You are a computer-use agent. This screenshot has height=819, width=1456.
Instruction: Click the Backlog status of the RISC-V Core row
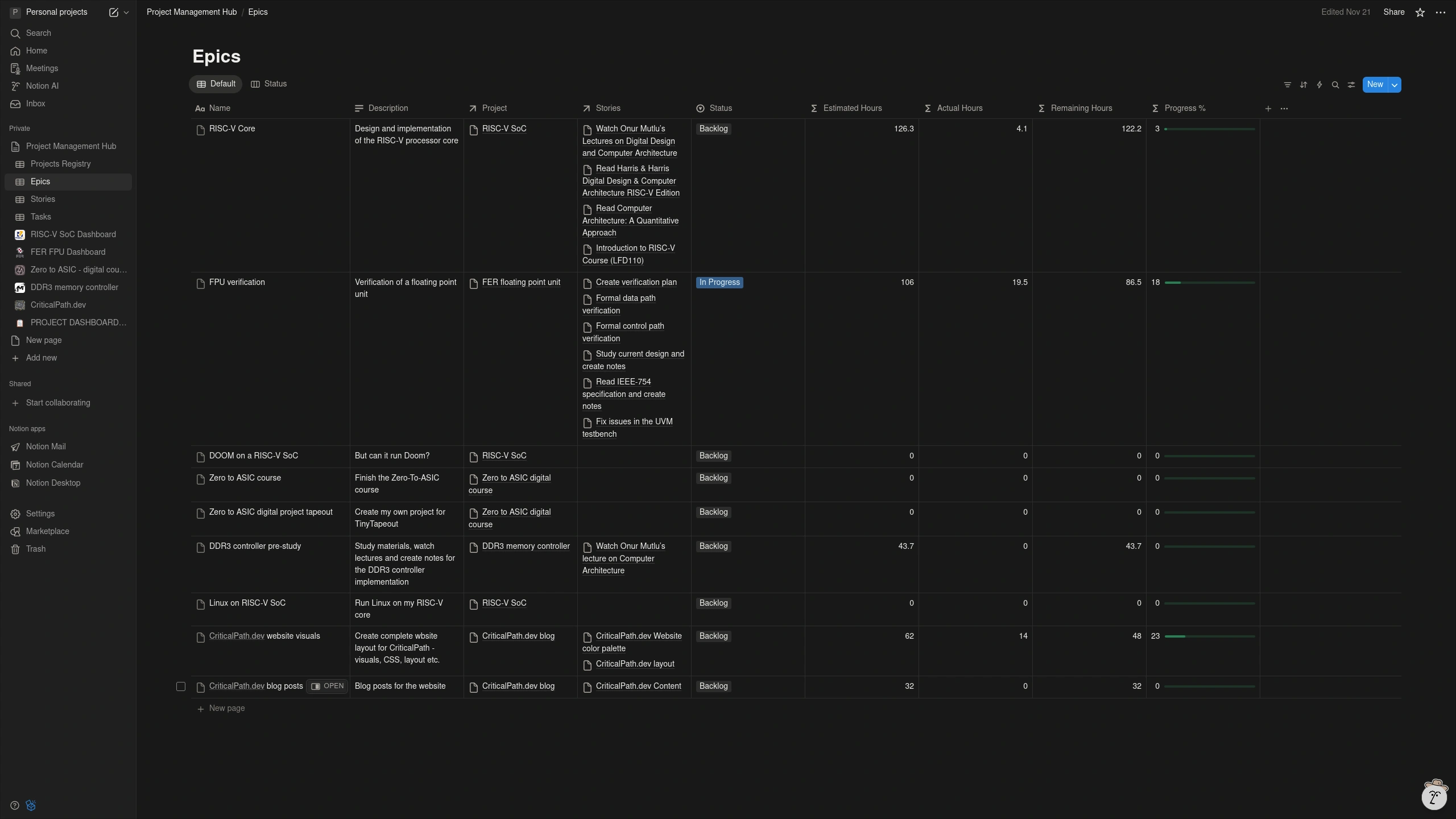pyautogui.click(x=713, y=129)
